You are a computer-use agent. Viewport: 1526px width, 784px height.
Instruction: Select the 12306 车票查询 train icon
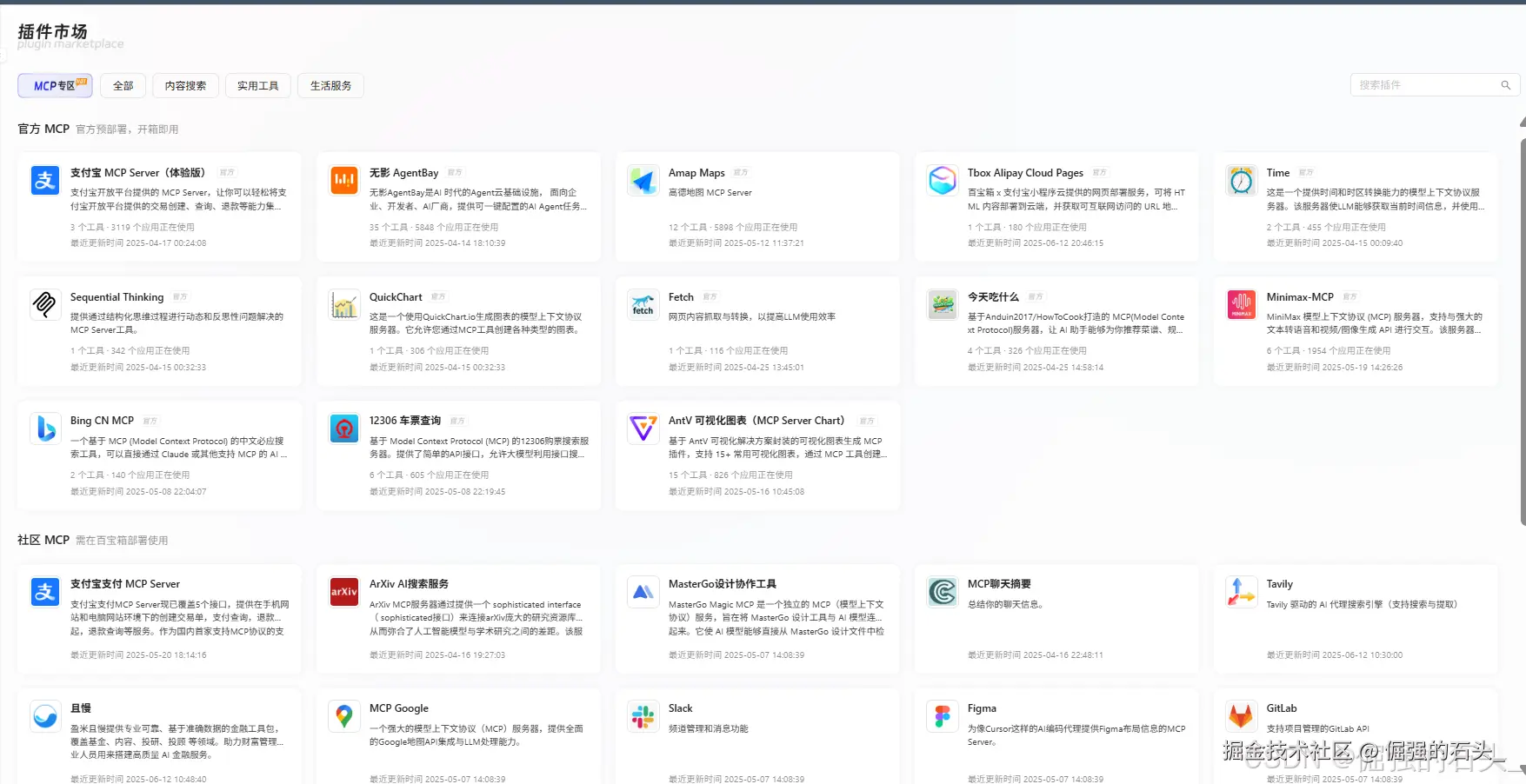343,428
